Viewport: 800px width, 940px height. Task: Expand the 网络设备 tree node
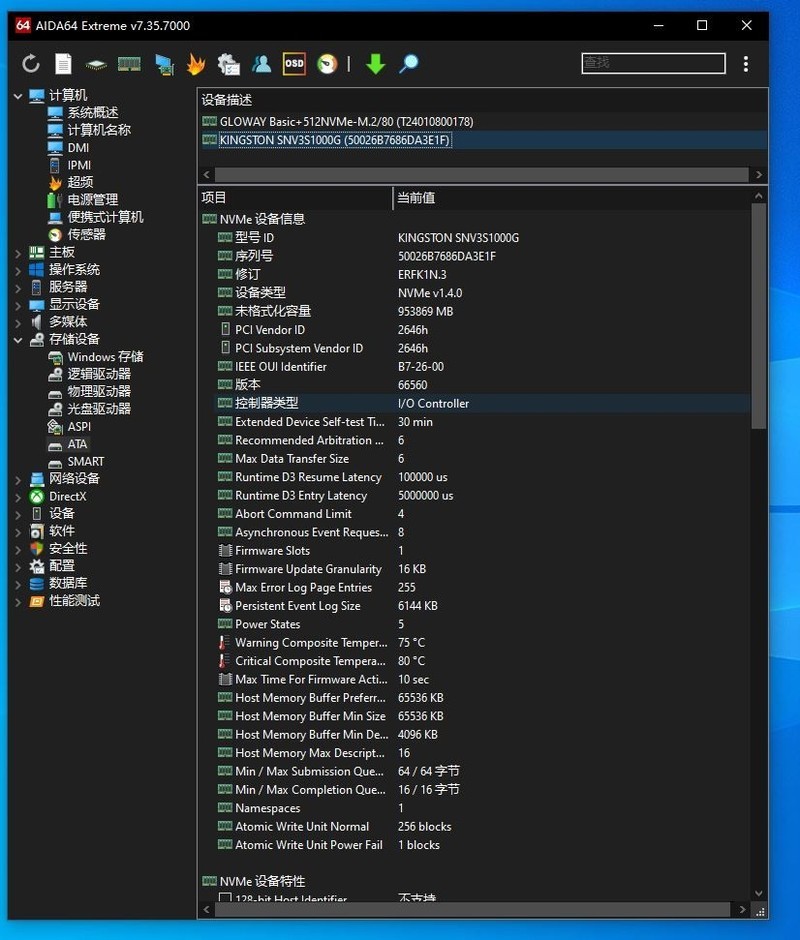18,480
